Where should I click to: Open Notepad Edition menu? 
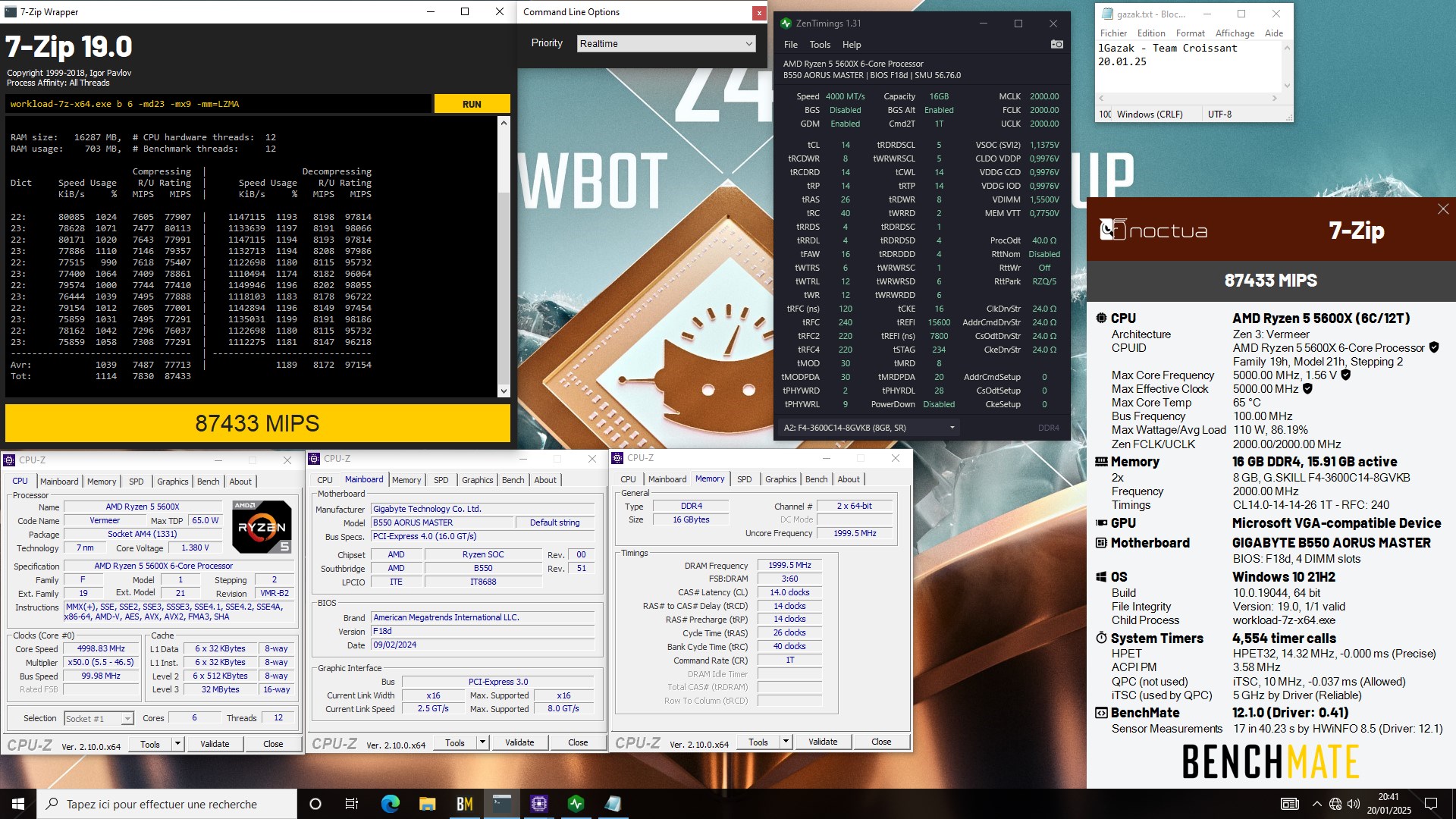(1151, 33)
